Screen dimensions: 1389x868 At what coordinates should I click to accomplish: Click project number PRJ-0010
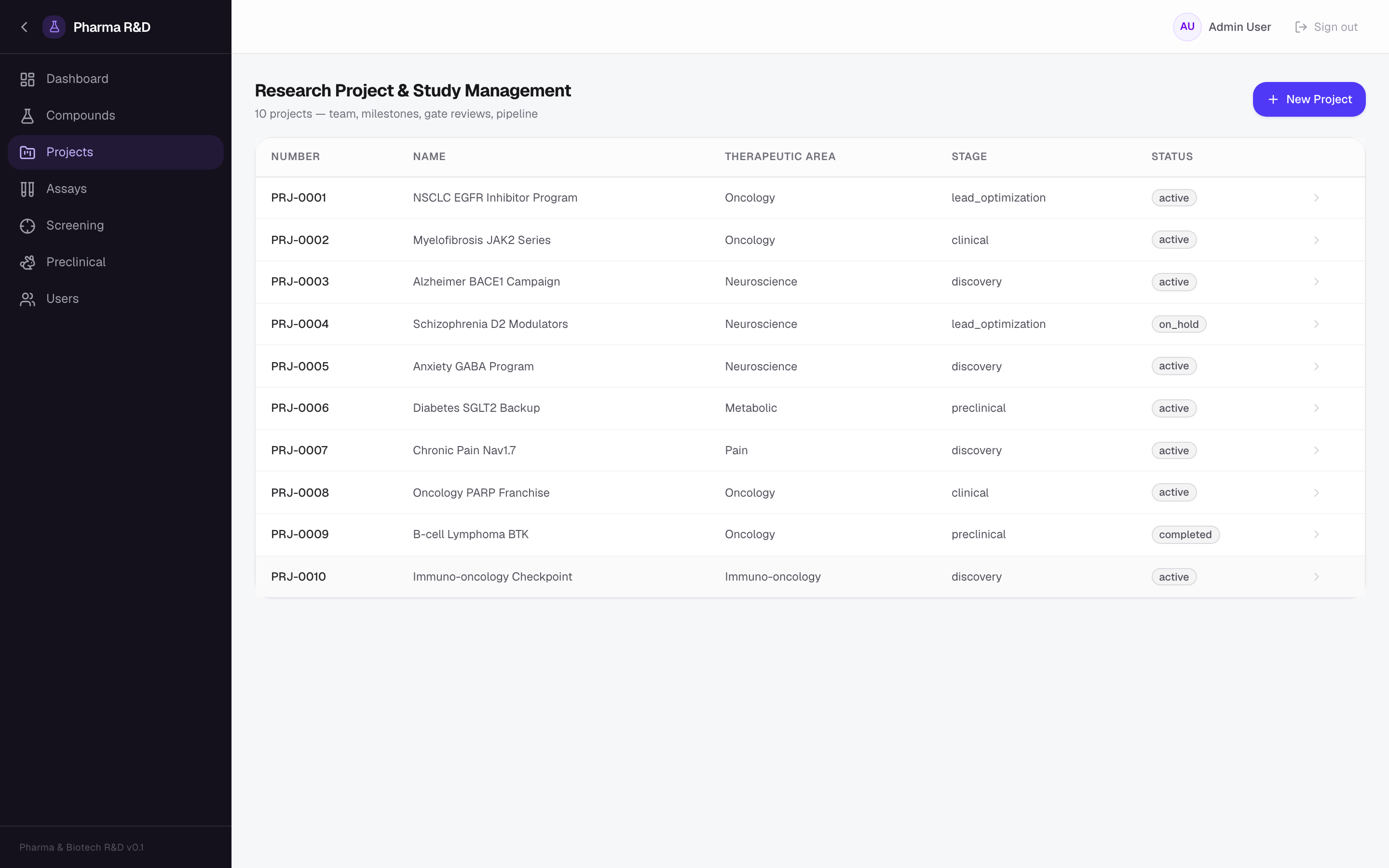(x=299, y=577)
